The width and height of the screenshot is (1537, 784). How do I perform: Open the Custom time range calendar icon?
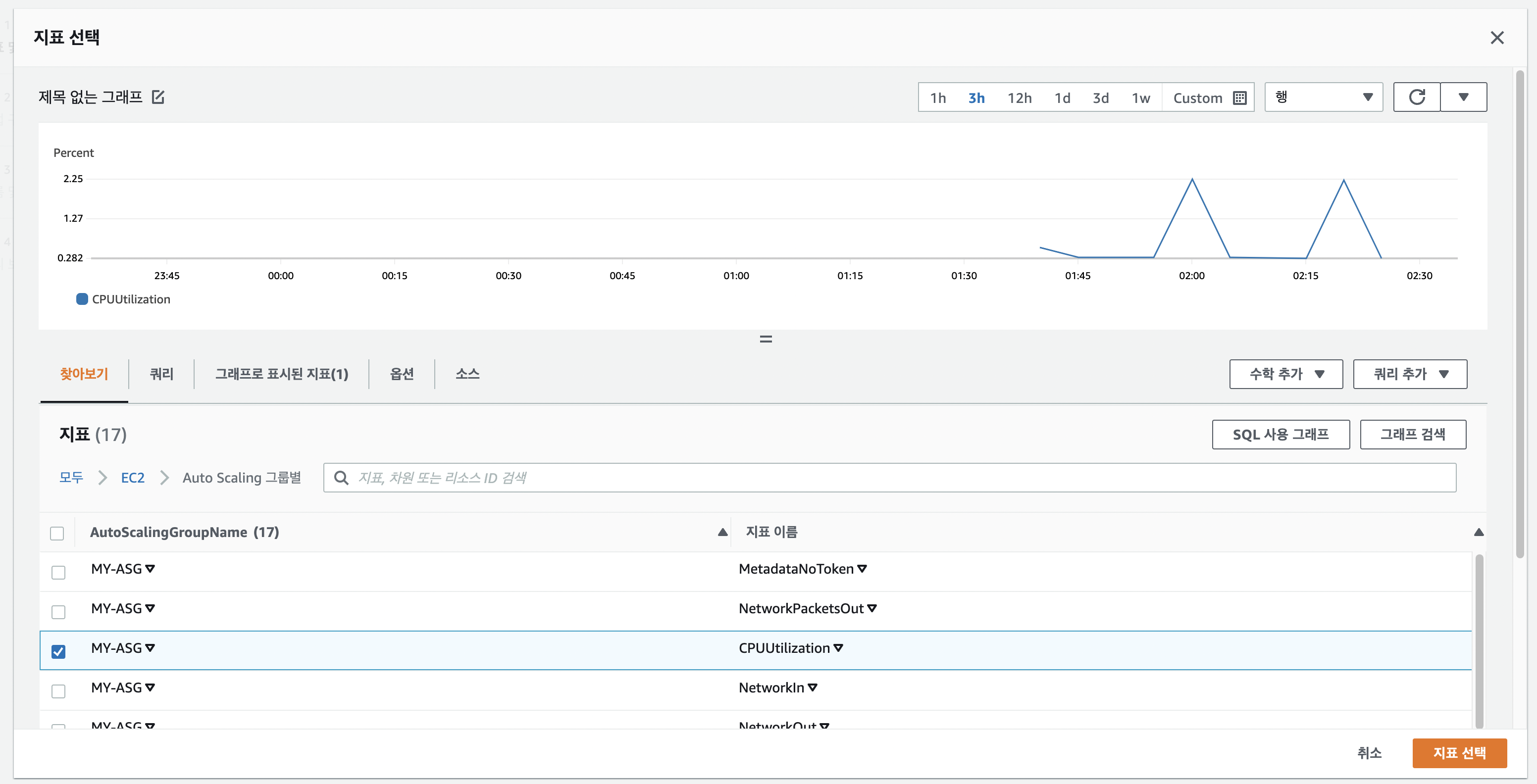(x=1239, y=98)
